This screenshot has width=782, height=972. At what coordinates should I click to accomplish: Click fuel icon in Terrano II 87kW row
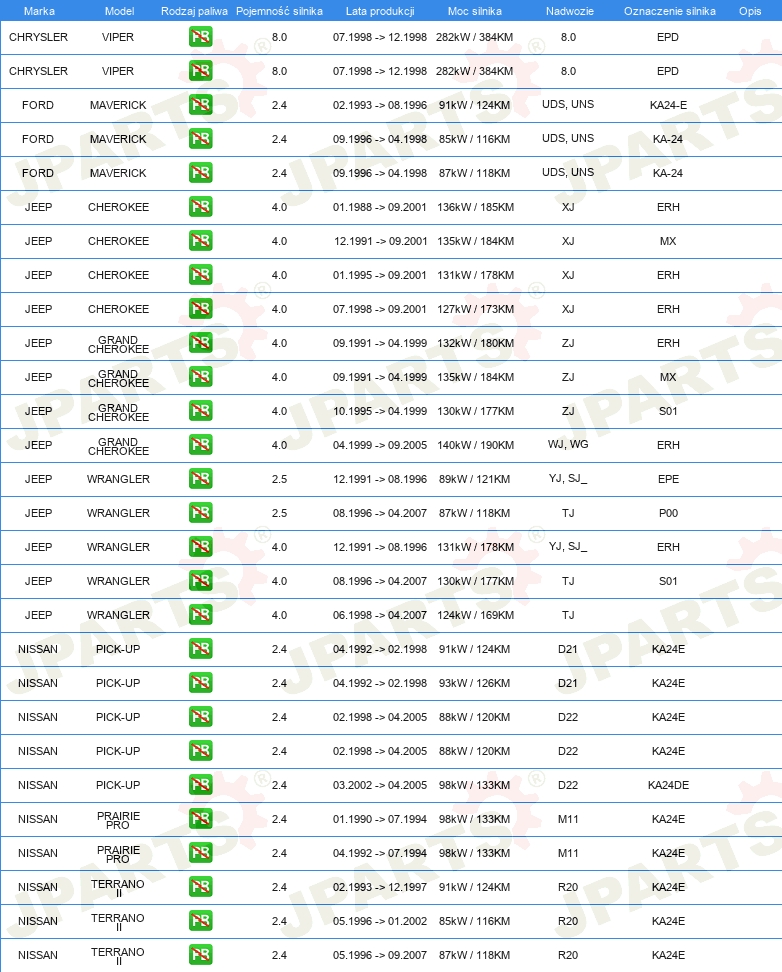(200, 955)
